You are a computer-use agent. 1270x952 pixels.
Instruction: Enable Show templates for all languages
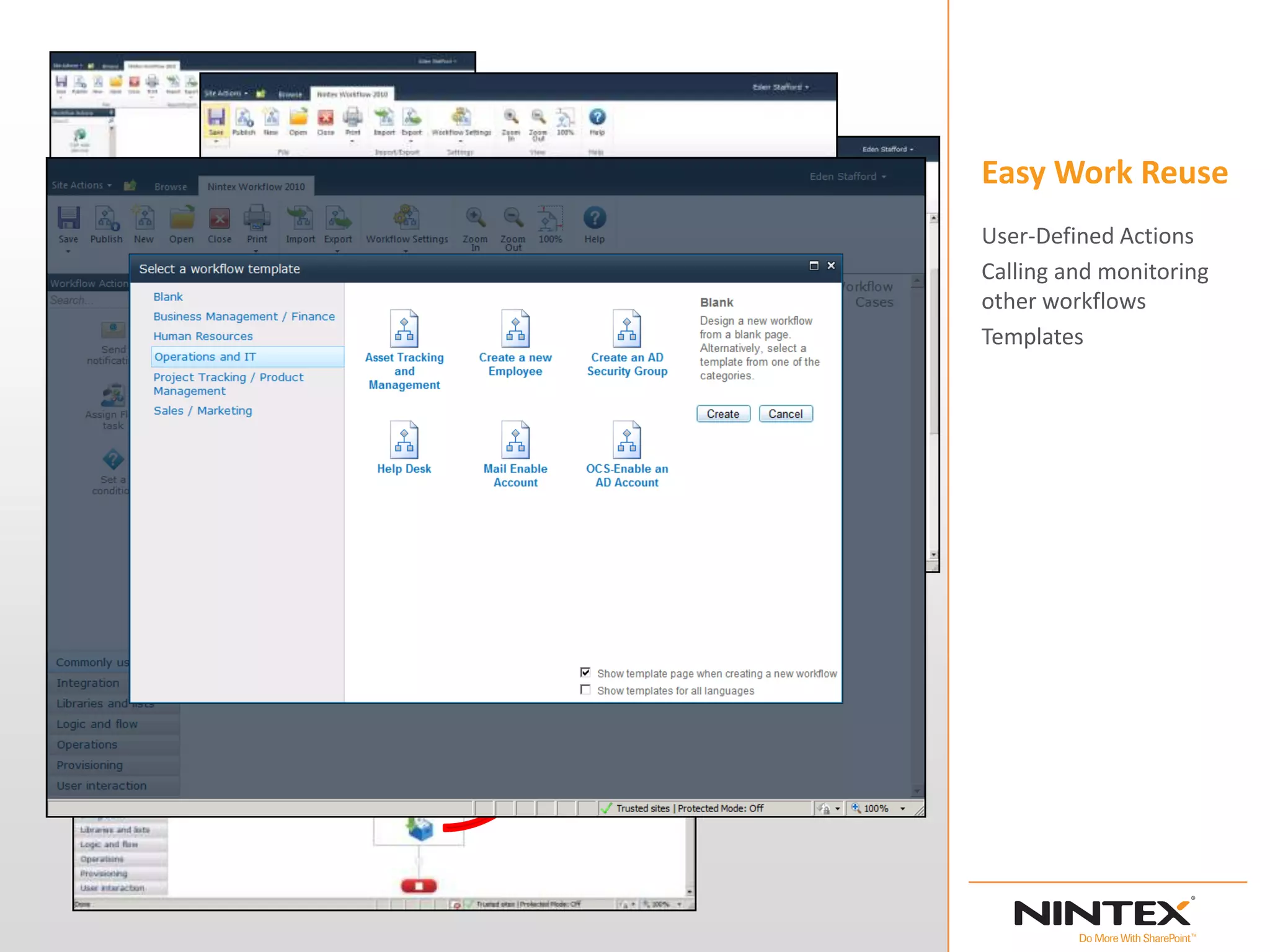[x=585, y=690]
